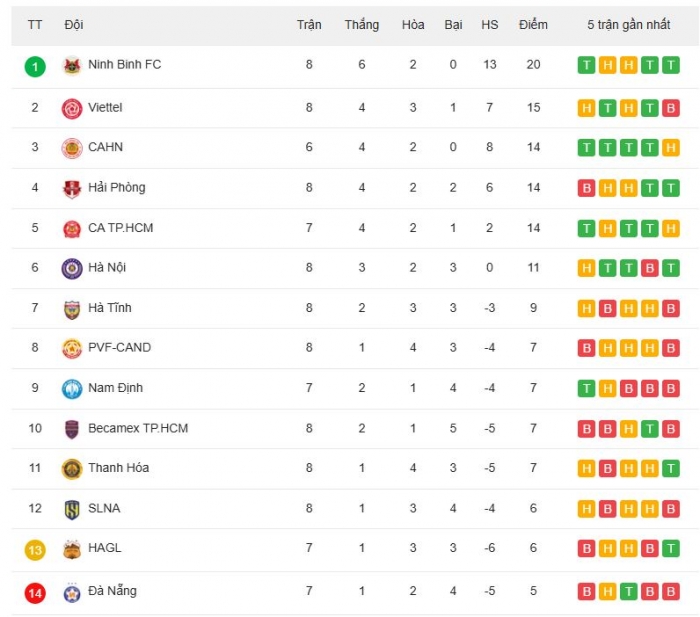This screenshot has width=700, height=617.
Task: Click the CAHN club crest
Action: pyautogui.click(x=71, y=148)
